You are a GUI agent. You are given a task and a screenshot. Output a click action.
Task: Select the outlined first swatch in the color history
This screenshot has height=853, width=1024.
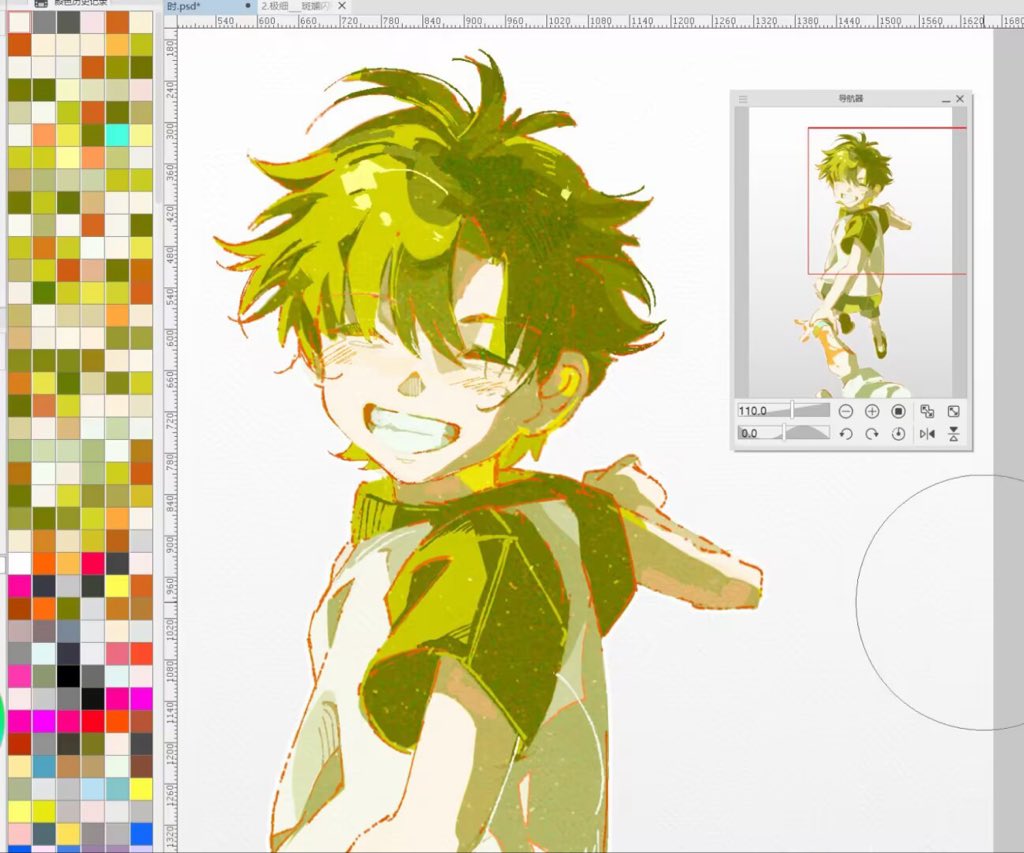(x=20, y=22)
